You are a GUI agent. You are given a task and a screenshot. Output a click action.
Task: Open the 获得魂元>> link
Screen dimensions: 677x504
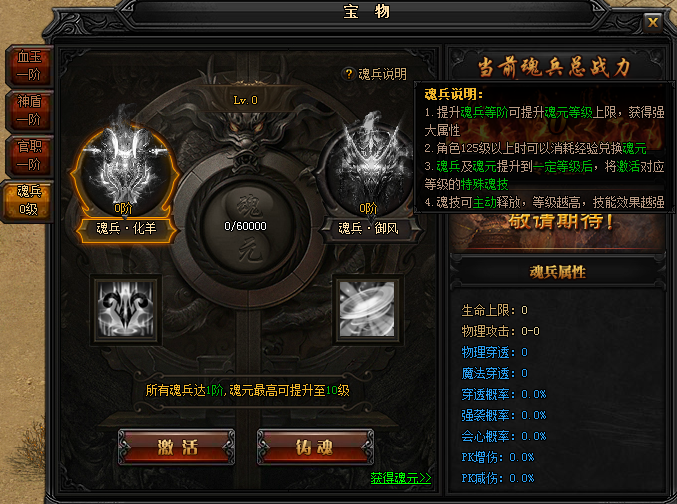401,478
